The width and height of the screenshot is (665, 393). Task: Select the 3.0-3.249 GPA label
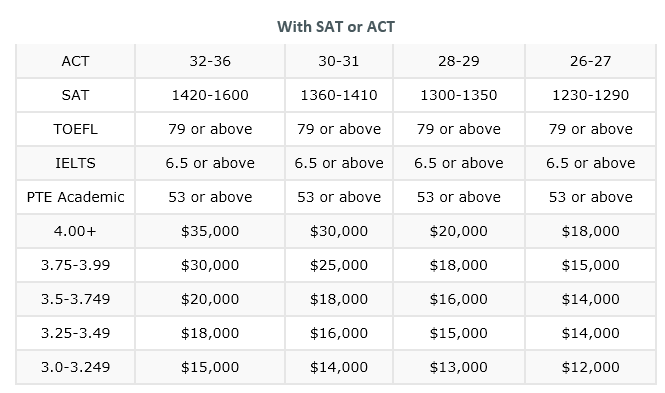point(75,367)
